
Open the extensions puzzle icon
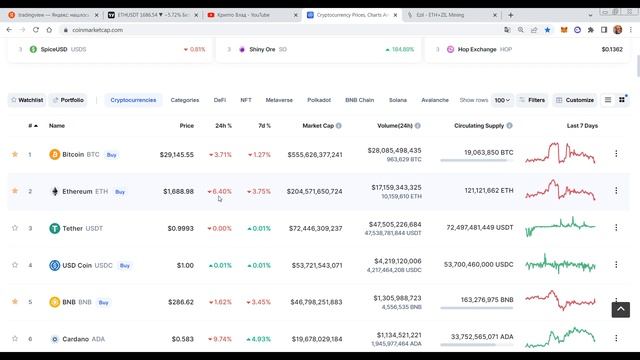[591, 30]
